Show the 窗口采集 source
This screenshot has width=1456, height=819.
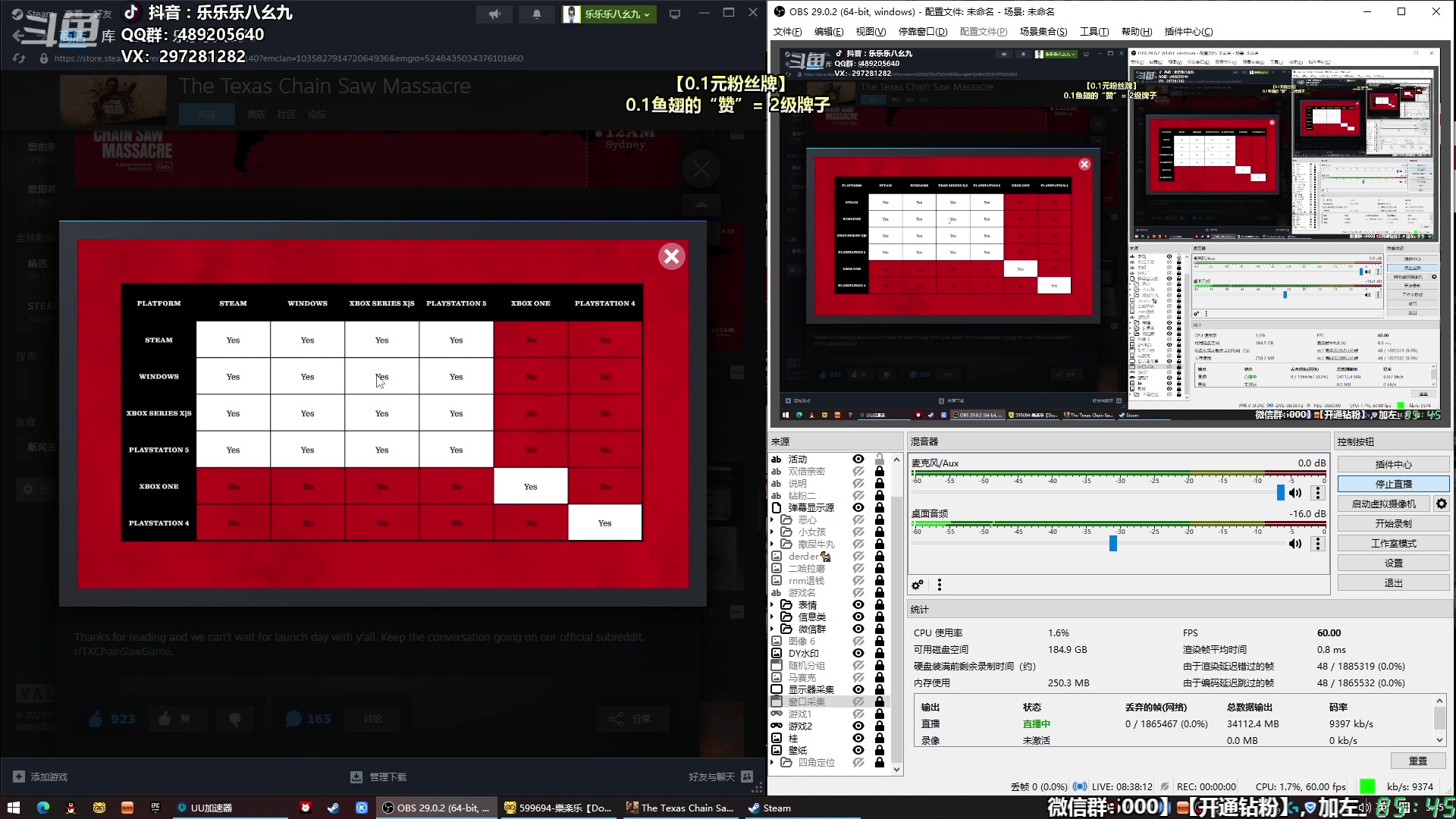pos(858,701)
